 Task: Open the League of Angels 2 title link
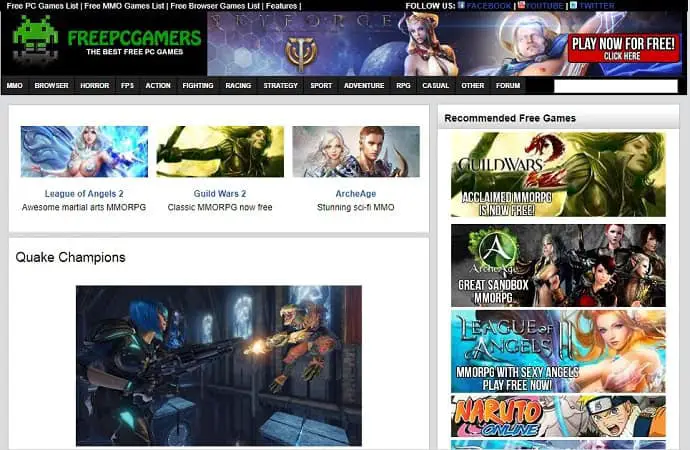tap(84, 194)
